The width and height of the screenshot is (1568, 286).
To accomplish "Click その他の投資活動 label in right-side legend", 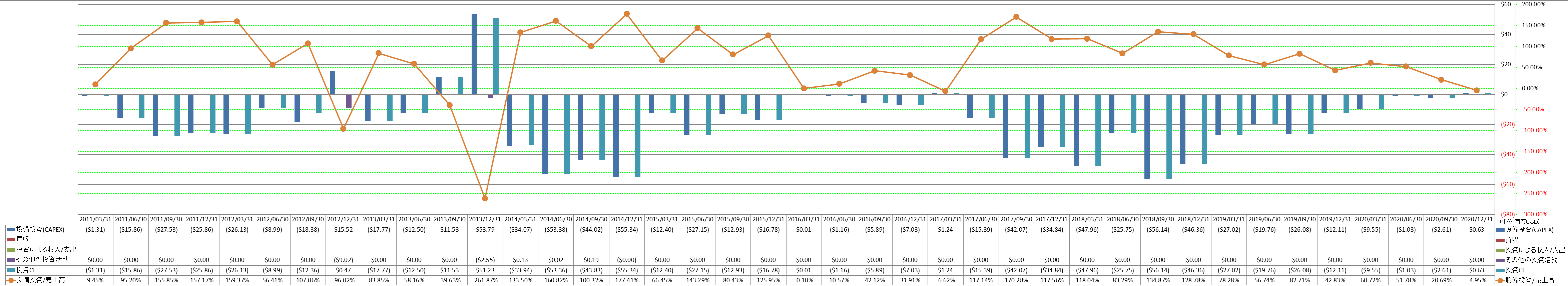I will (1531, 260).
